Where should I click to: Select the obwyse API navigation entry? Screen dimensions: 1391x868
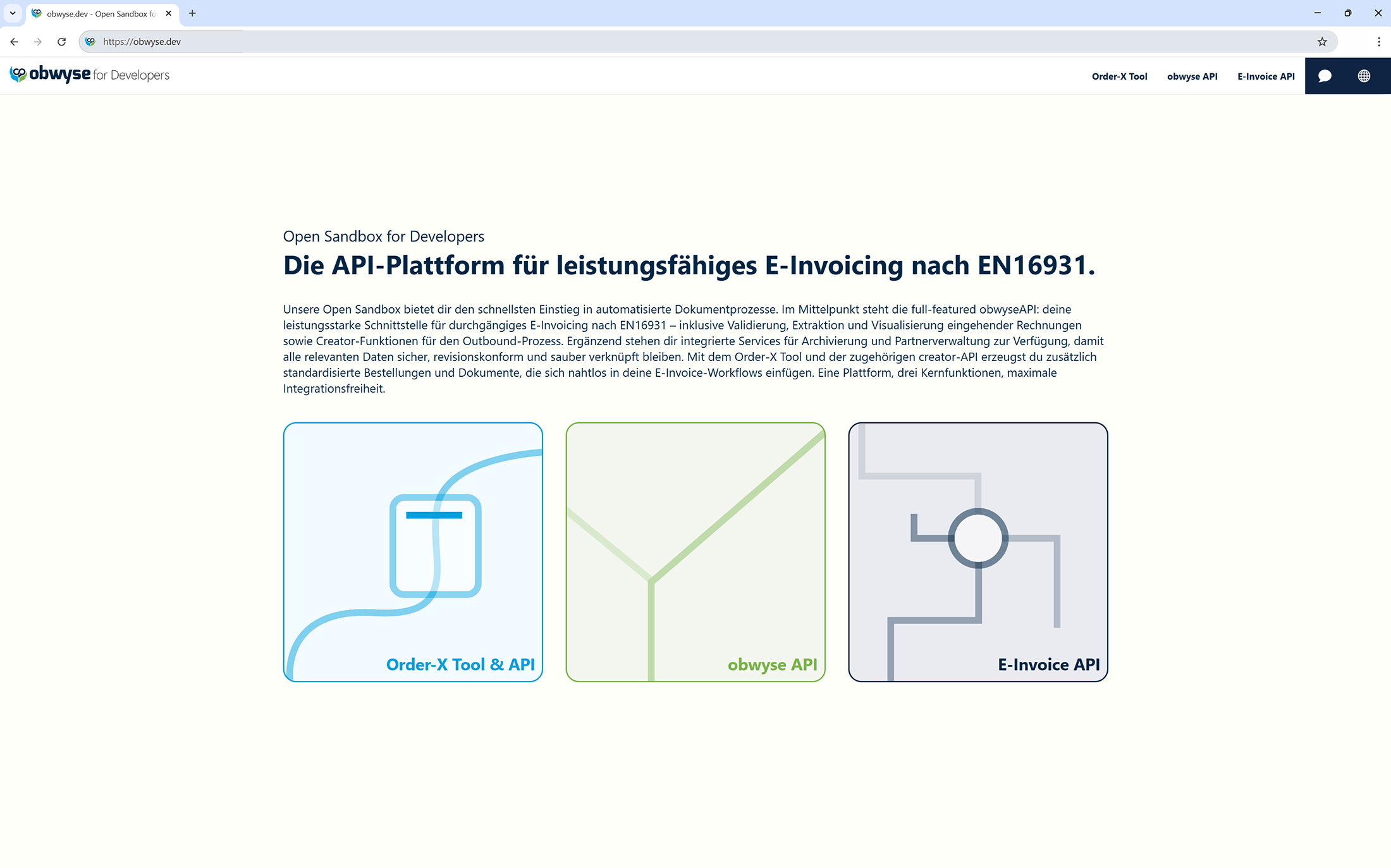tap(1192, 76)
